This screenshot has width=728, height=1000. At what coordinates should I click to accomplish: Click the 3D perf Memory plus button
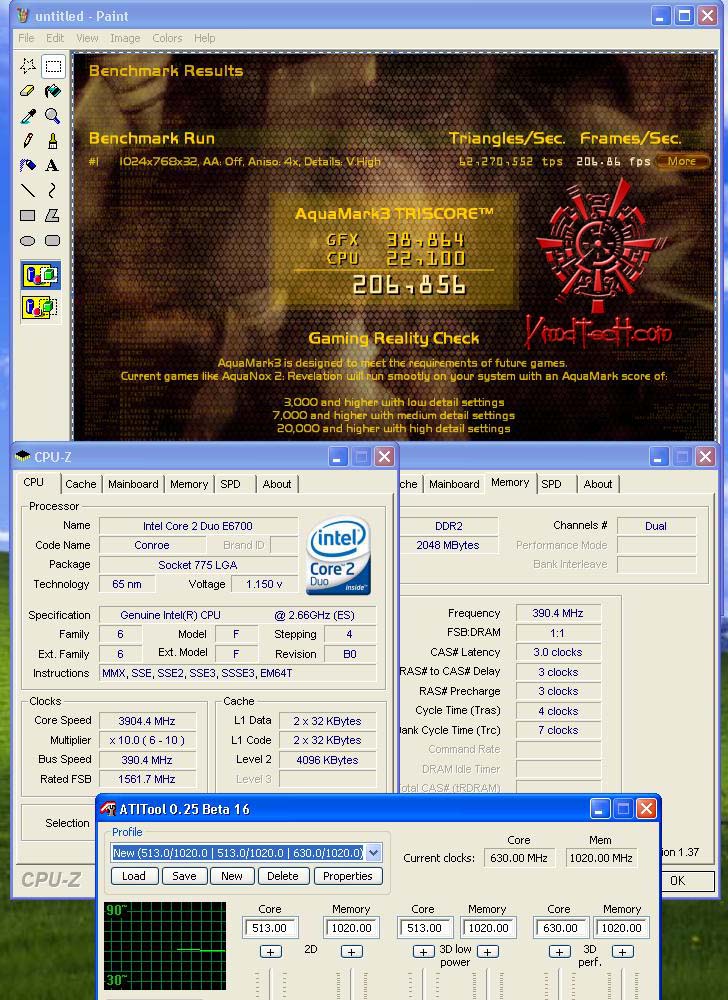[622, 952]
